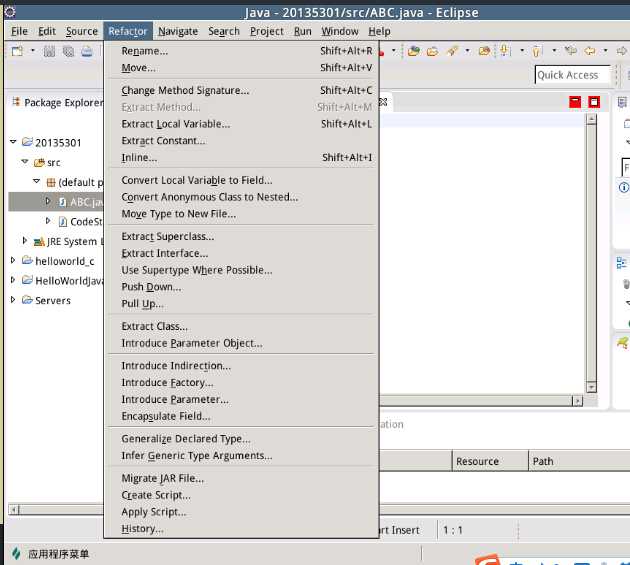The height and width of the screenshot is (565, 630).
Task: Expand the JRE System Library node
Action: click(x=25, y=240)
